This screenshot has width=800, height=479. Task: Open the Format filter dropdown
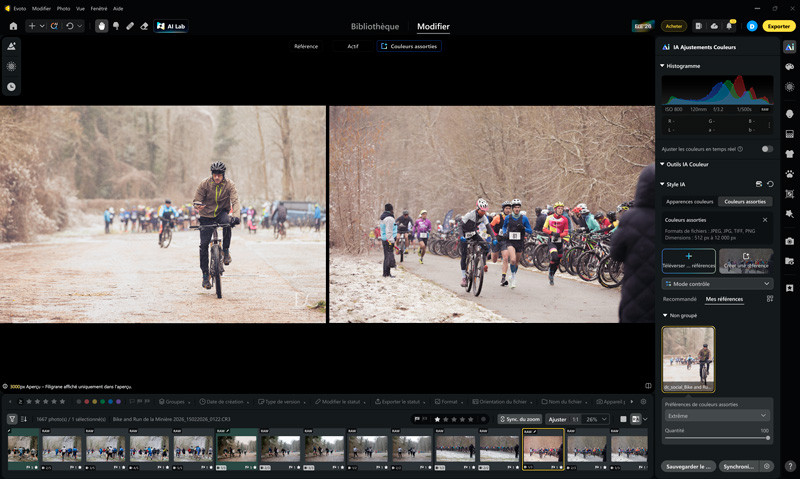point(449,402)
